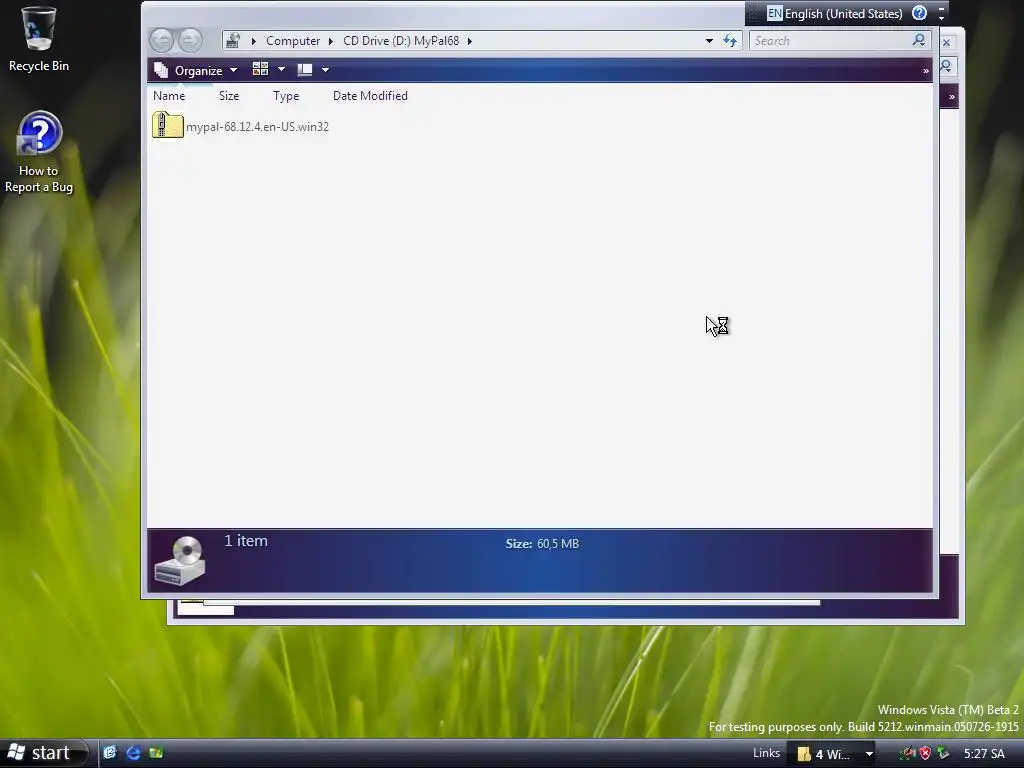Screen dimensions: 1024x768
Task: Click the Views icon on the toolbar
Action: coord(261,69)
